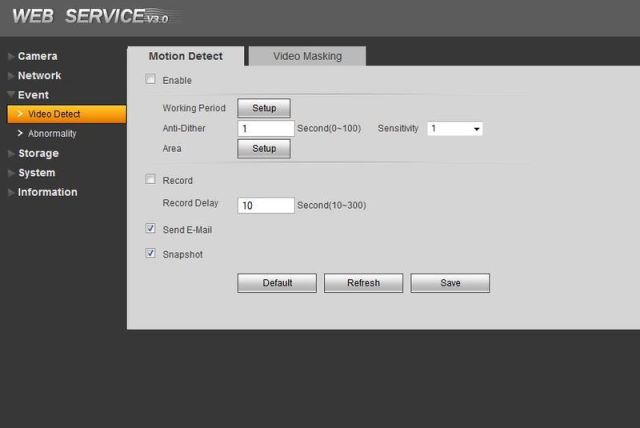Enable the Motion Detect checkbox

coord(151,80)
